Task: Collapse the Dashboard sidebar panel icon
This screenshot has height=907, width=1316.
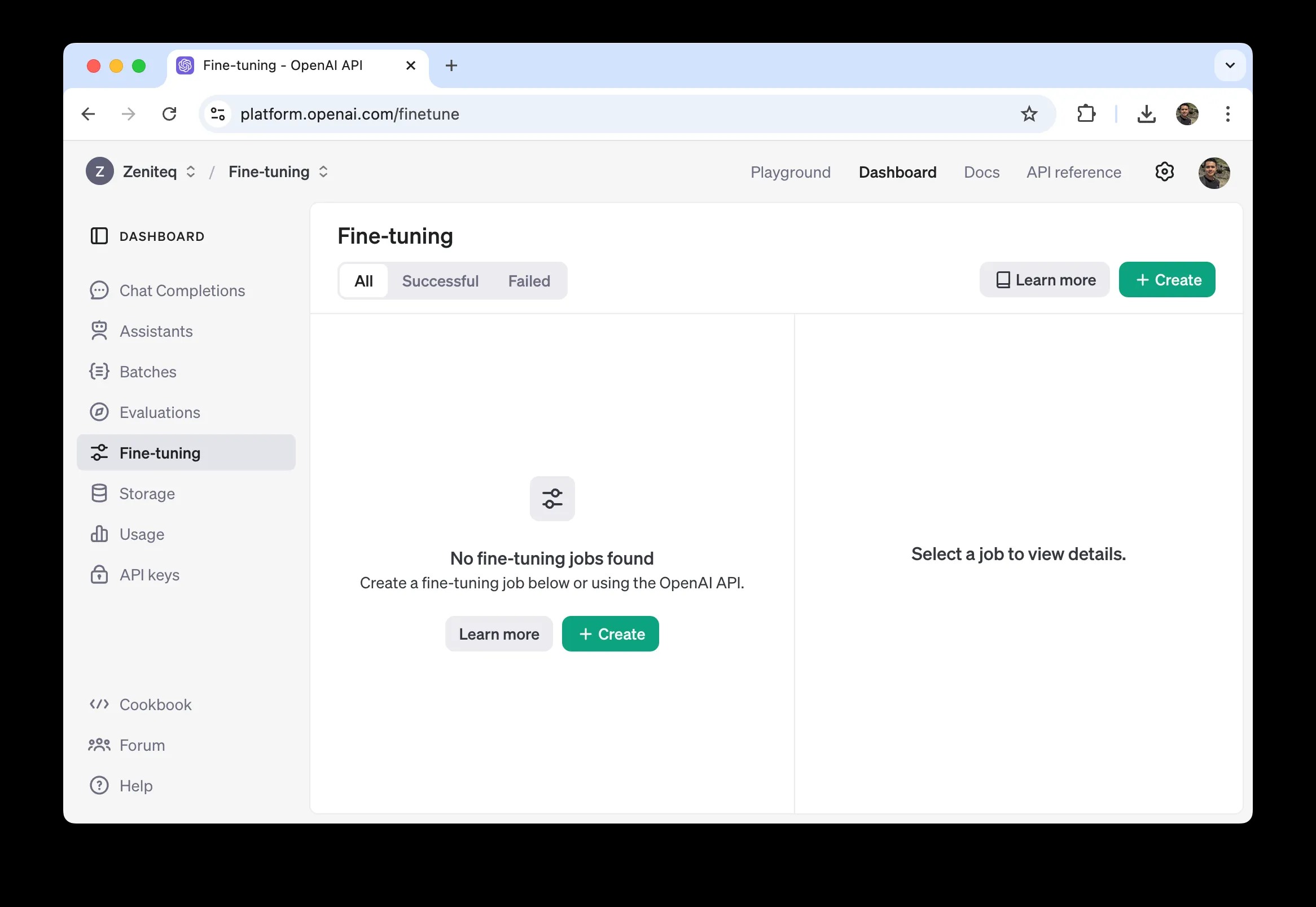Action: pyautogui.click(x=99, y=236)
